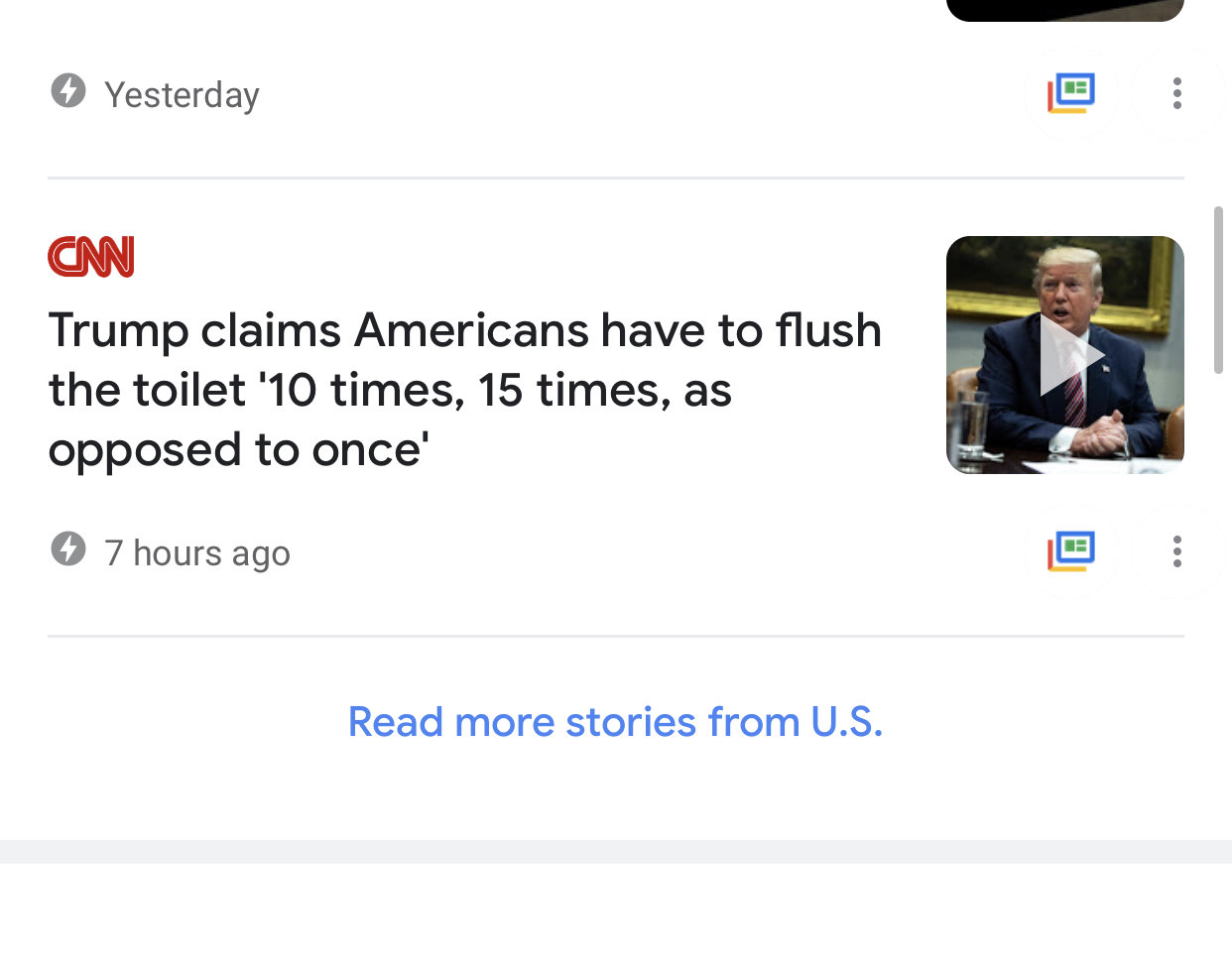View full coverage of CNN Trump story

coord(1071,551)
